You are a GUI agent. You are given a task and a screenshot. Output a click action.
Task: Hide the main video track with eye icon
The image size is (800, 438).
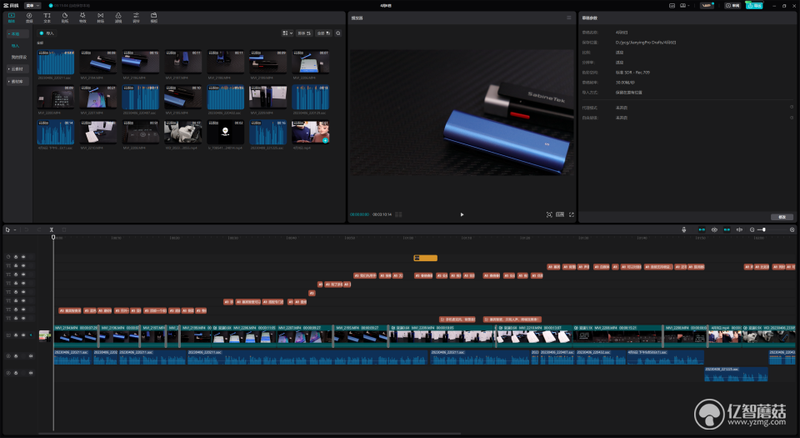tap(23, 335)
